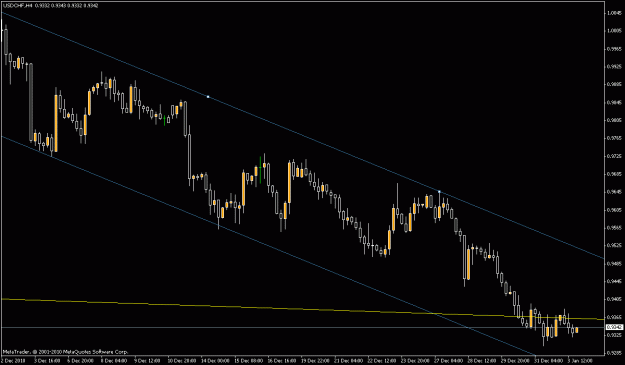Select the channel anchor point near 27 Dec high
This screenshot has width=625, height=365.
pyautogui.click(x=439, y=192)
